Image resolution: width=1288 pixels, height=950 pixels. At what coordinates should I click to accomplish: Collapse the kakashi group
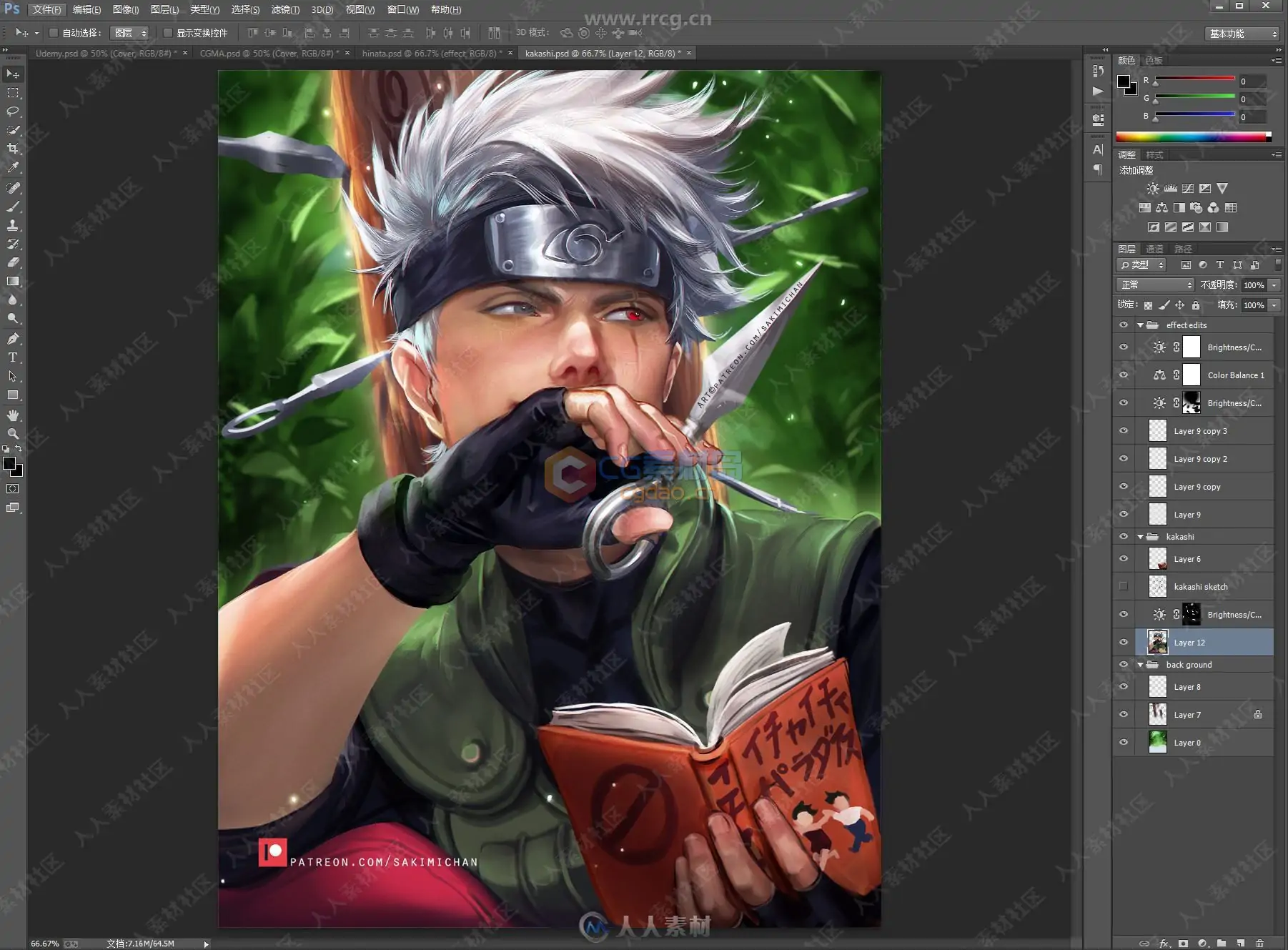coord(1140,537)
